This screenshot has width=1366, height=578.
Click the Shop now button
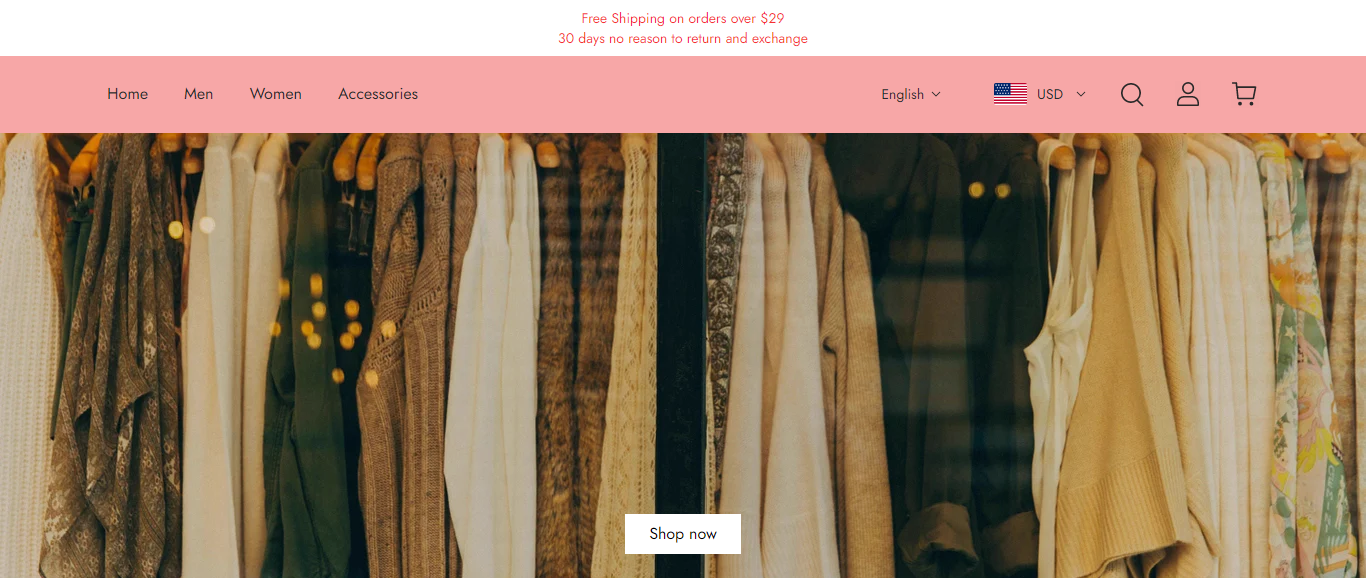683,534
